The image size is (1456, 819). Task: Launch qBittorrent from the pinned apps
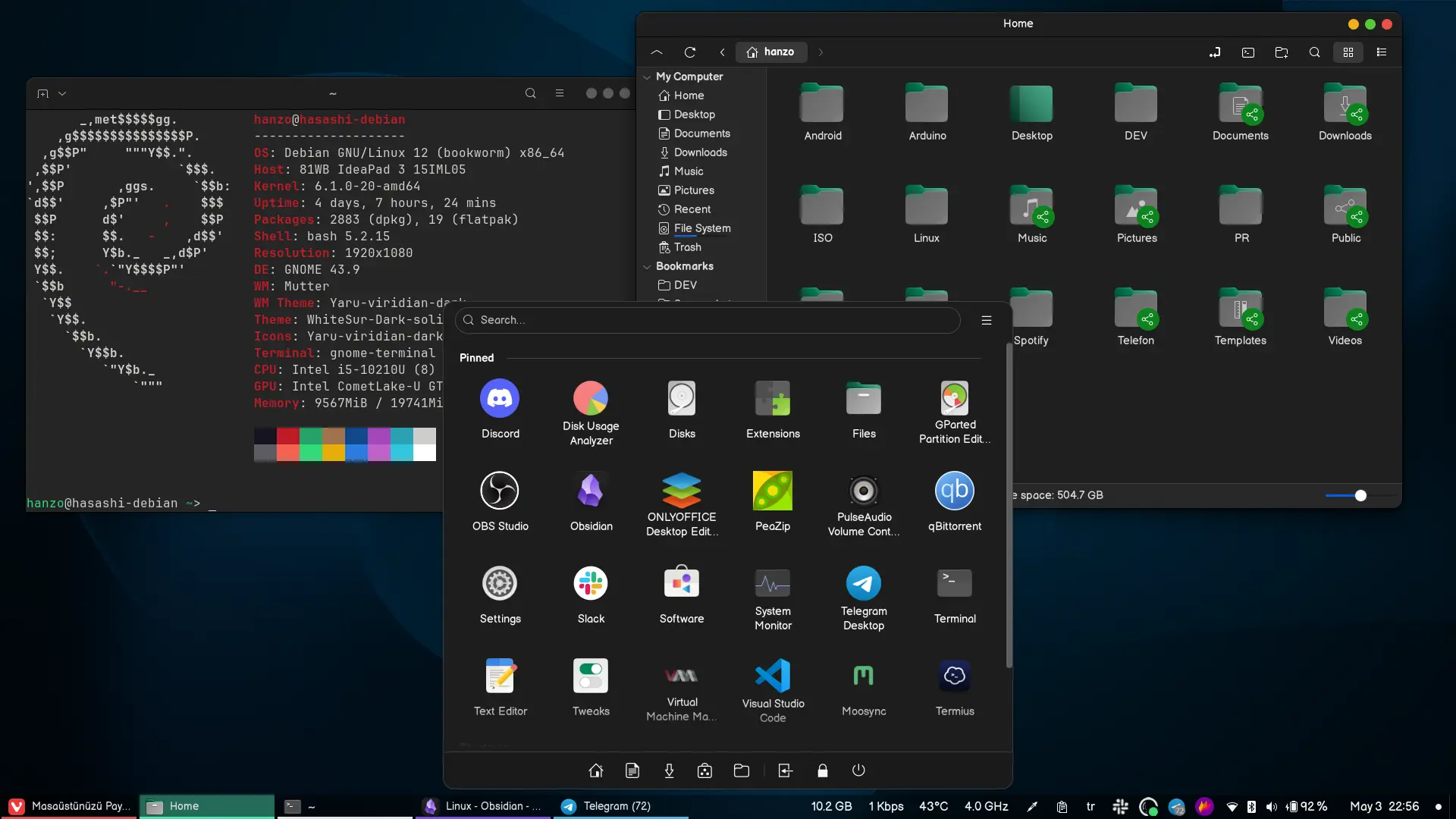coord(955,502)
